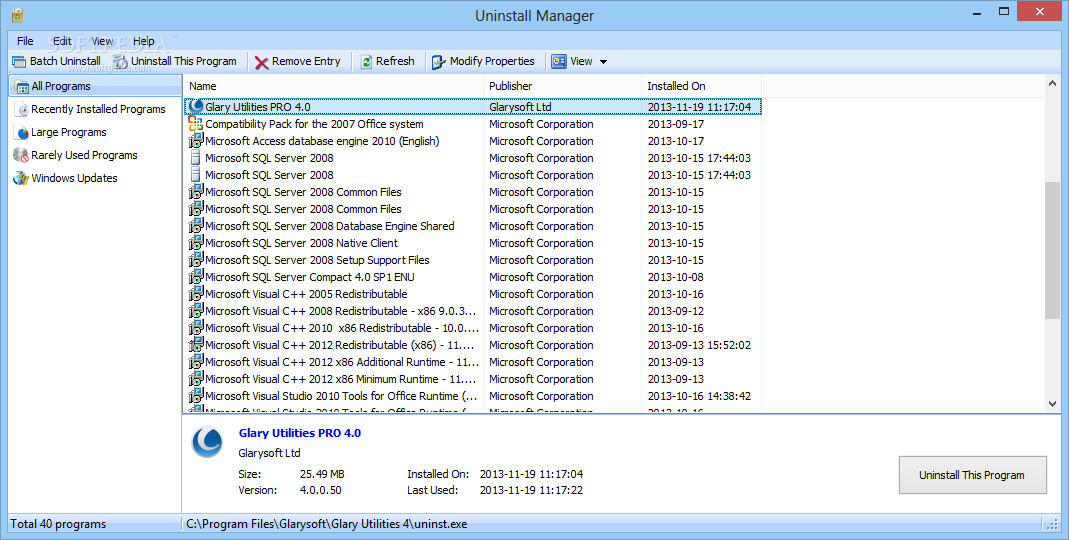Click the Modify Properties icon
This screenshot has height=540, width=1069.
click(x=438, y=61)
